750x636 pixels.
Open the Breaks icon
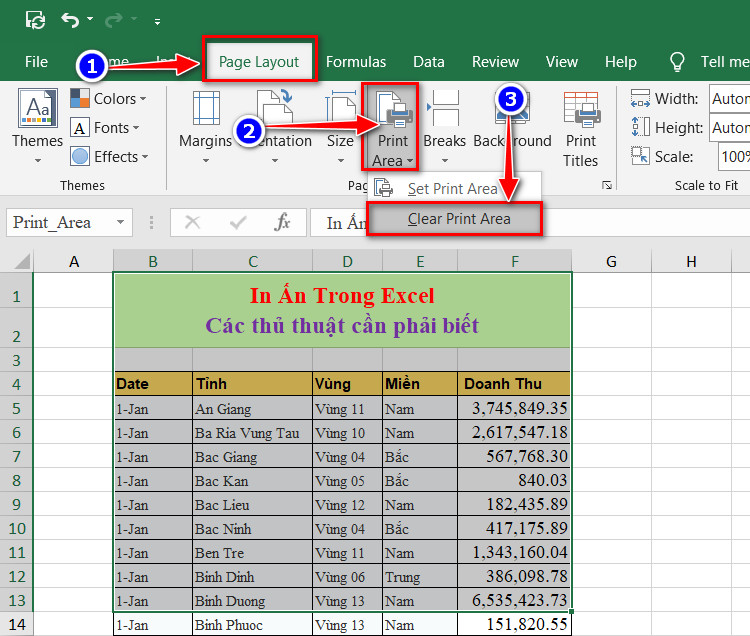(443, 108)
